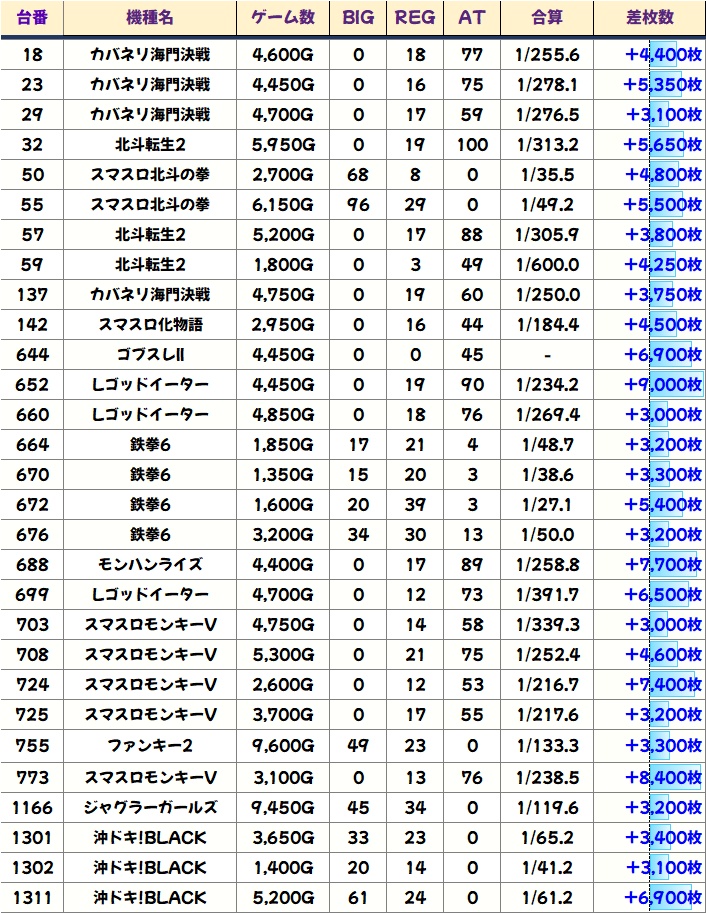Sort by the ゲーム数 column header

[283, 18]
